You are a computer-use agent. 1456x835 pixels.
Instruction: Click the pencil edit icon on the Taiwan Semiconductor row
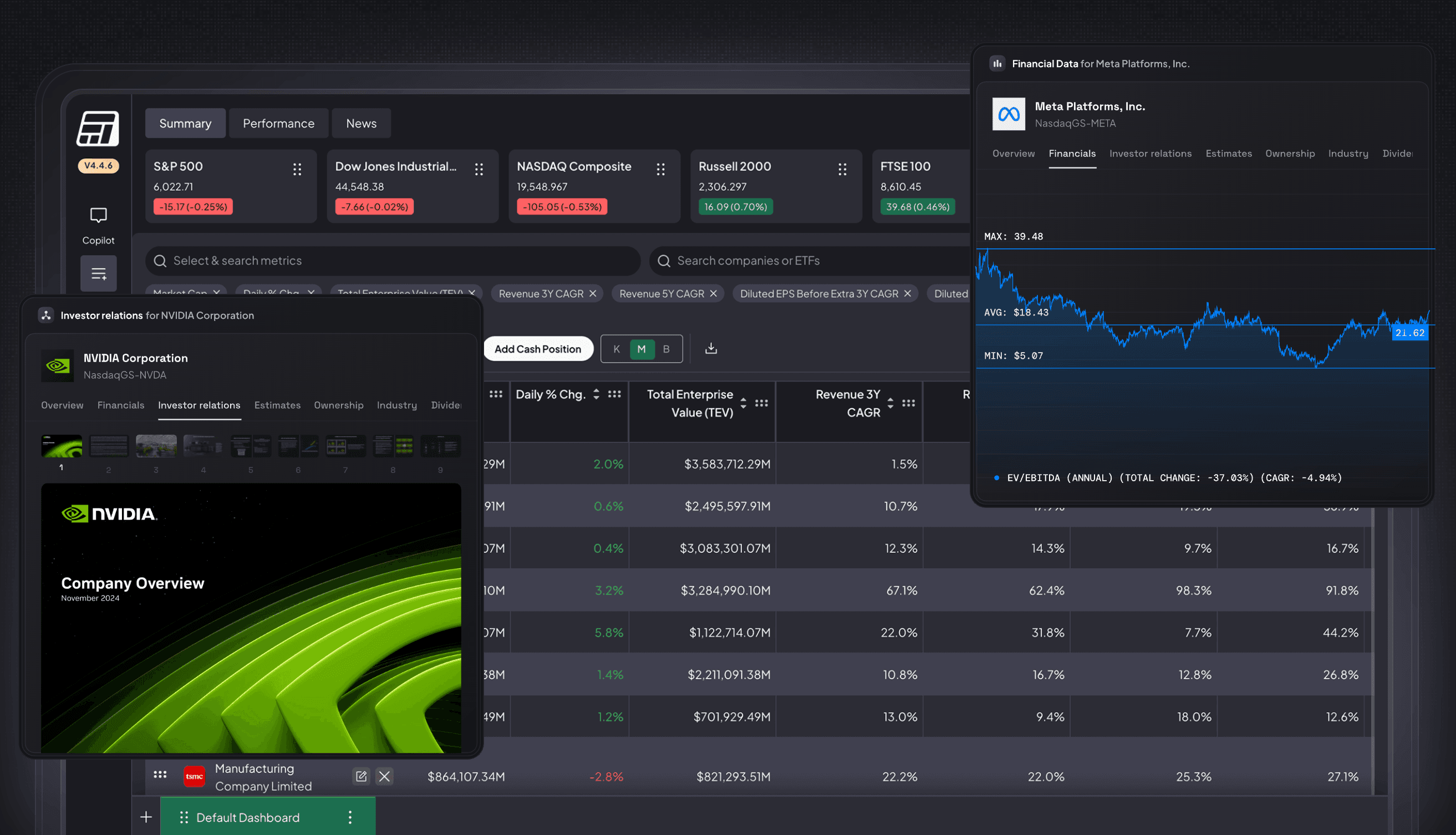[x=361, y=776]
